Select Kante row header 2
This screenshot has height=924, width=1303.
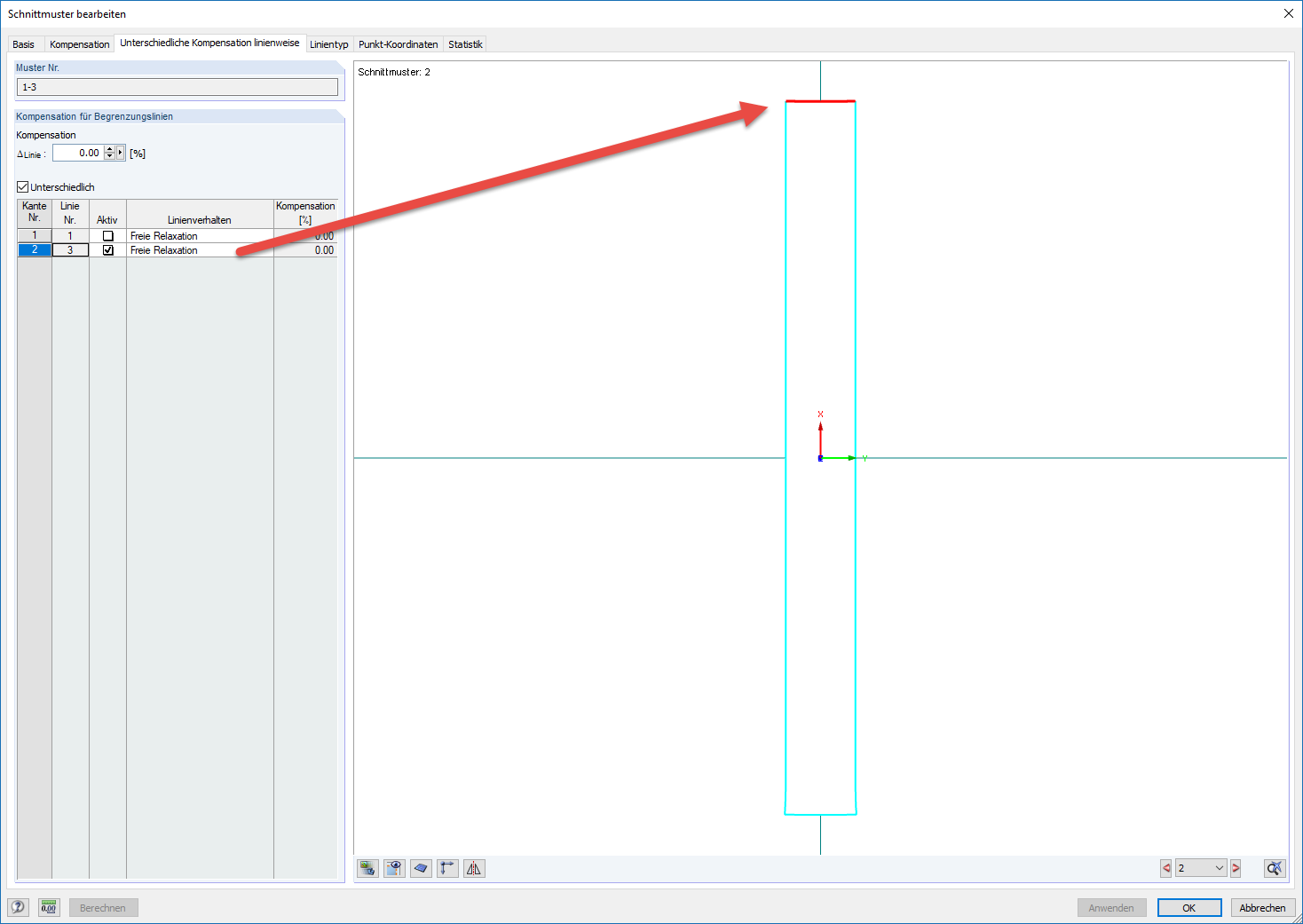35,250
